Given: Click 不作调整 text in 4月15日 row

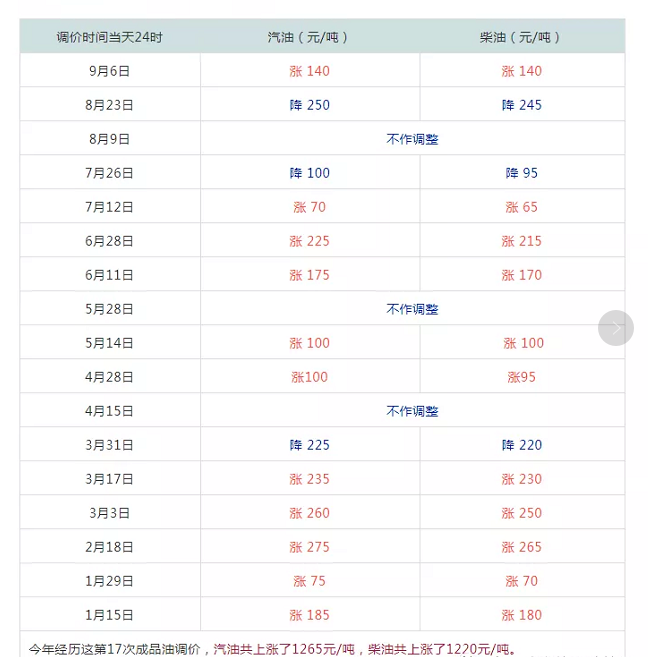Looking at the screenshot, I should tap(412, 411).
